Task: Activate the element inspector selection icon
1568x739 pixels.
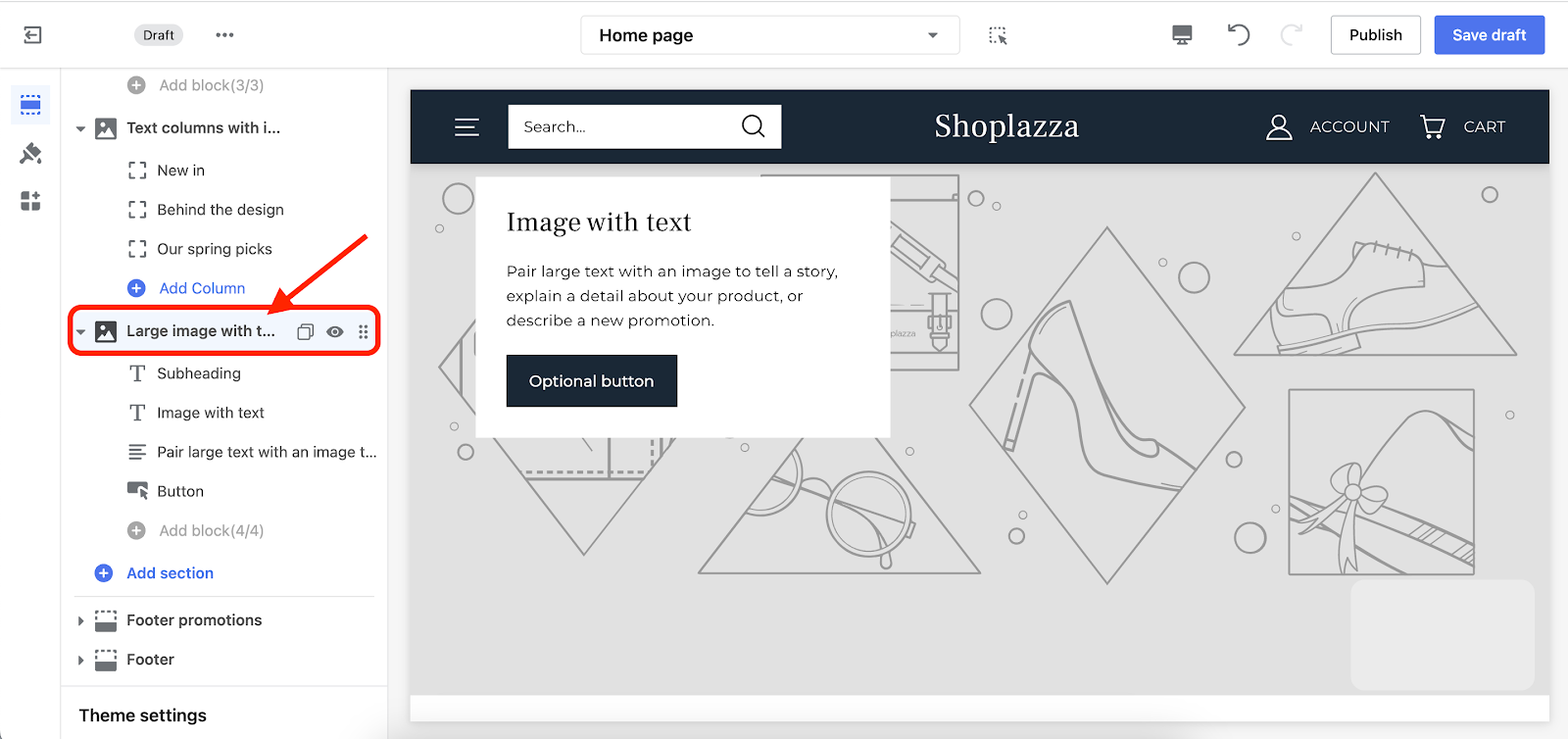Action: tap(998, 35)
